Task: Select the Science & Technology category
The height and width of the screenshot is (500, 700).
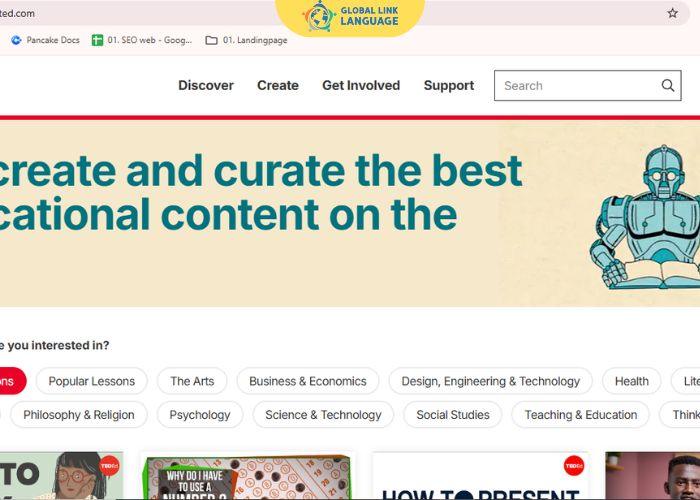Action: click(x=323, y=415)
